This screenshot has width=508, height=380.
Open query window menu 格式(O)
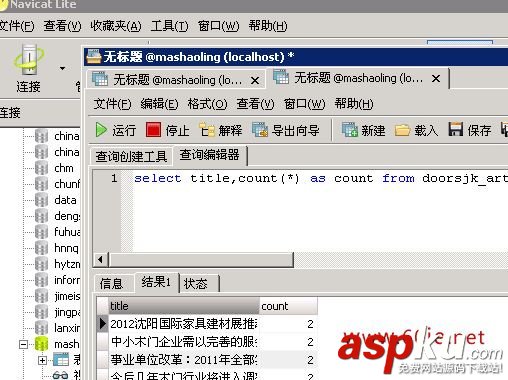click(x=207, y=104)
